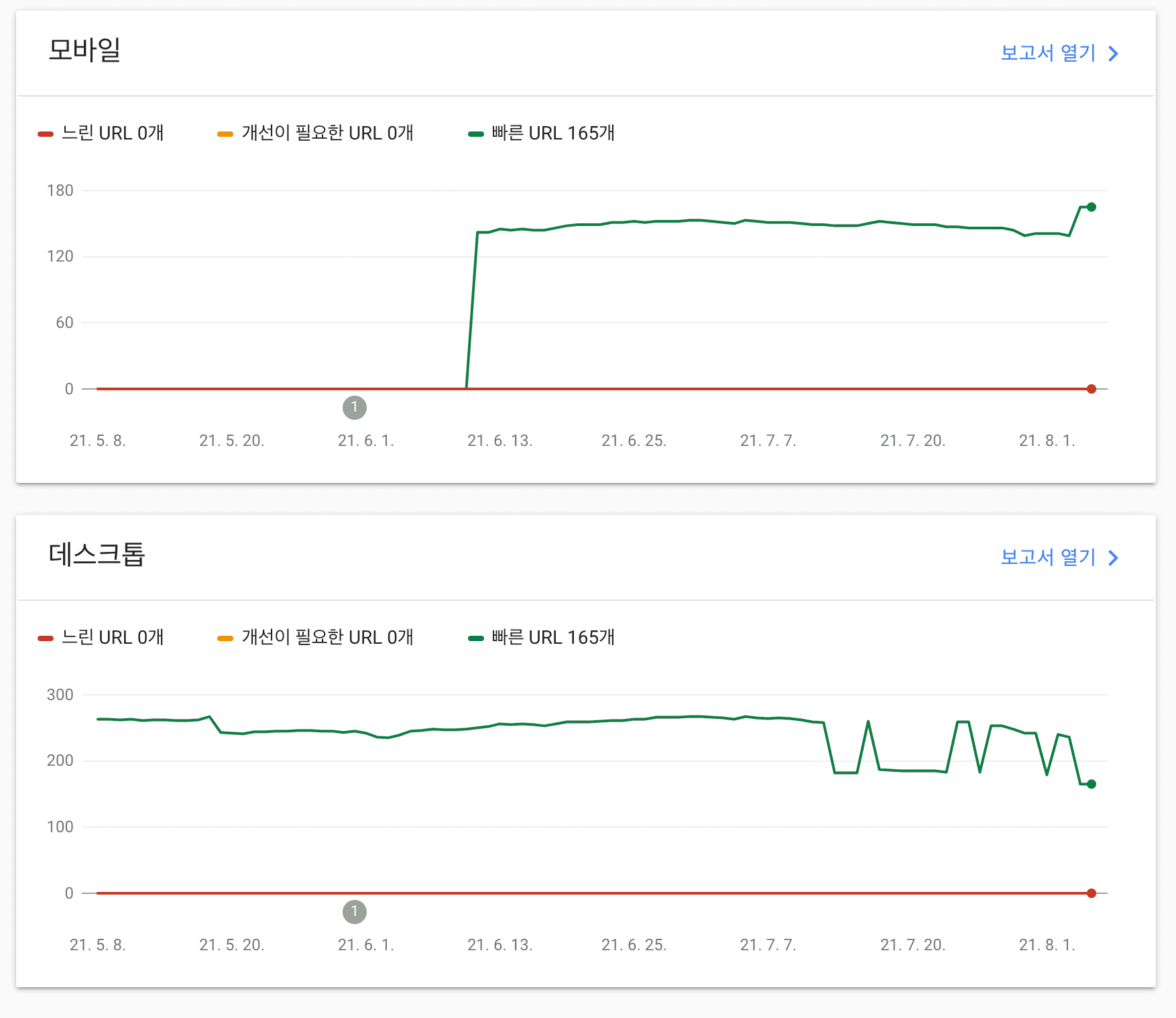Viewport: 1176px width, 1018px height.
Task: Click green endpoint dot on mobile chart
Action: 1092,207
